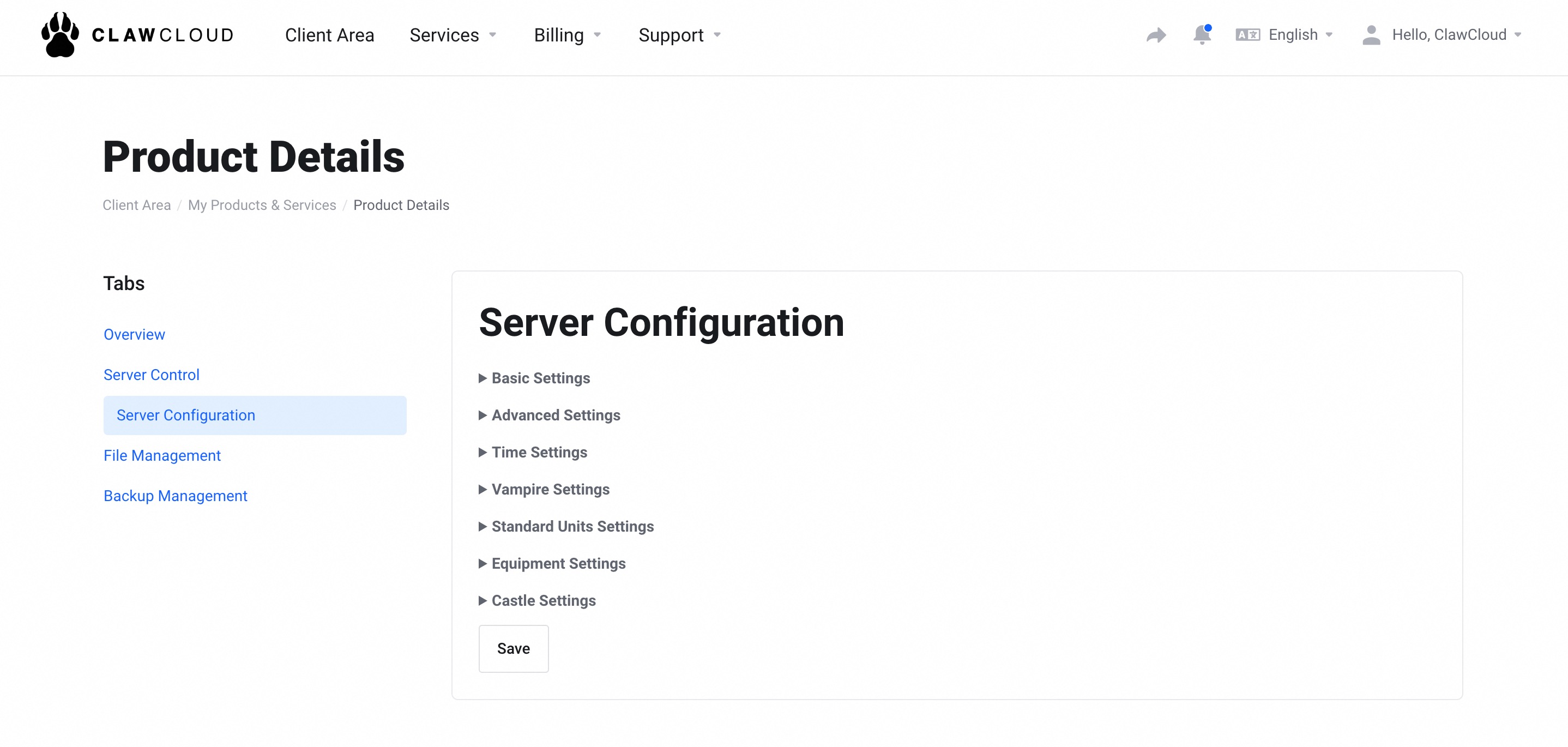Click the share arrow icon
The image size is (1568, 747).
click(1155, 35)
